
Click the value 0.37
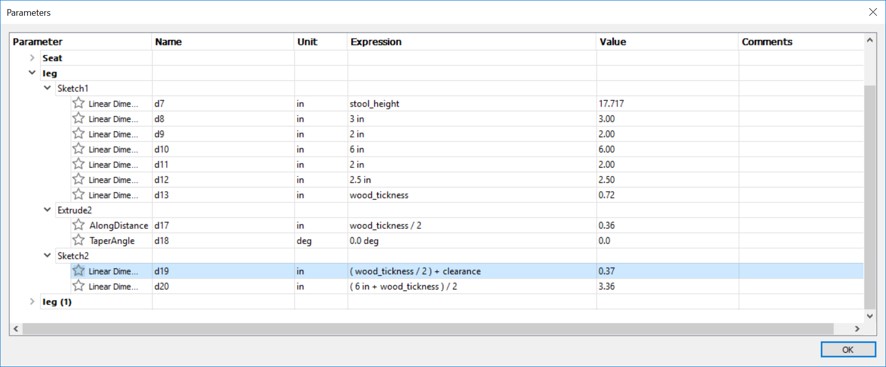pyautogui.click(x=607, y=271)
